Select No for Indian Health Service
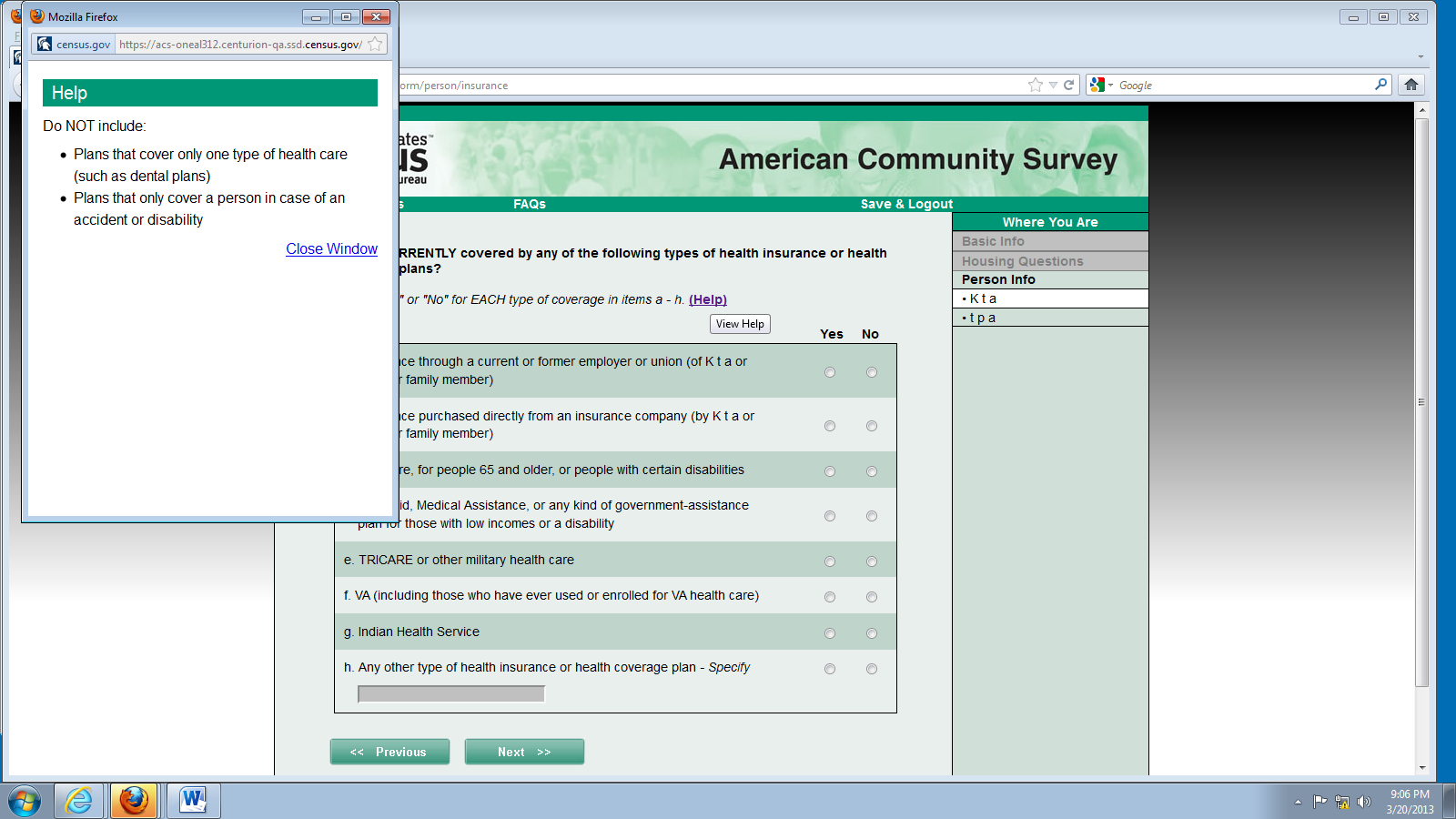1456x819 pixels. (x=872, y=633)
